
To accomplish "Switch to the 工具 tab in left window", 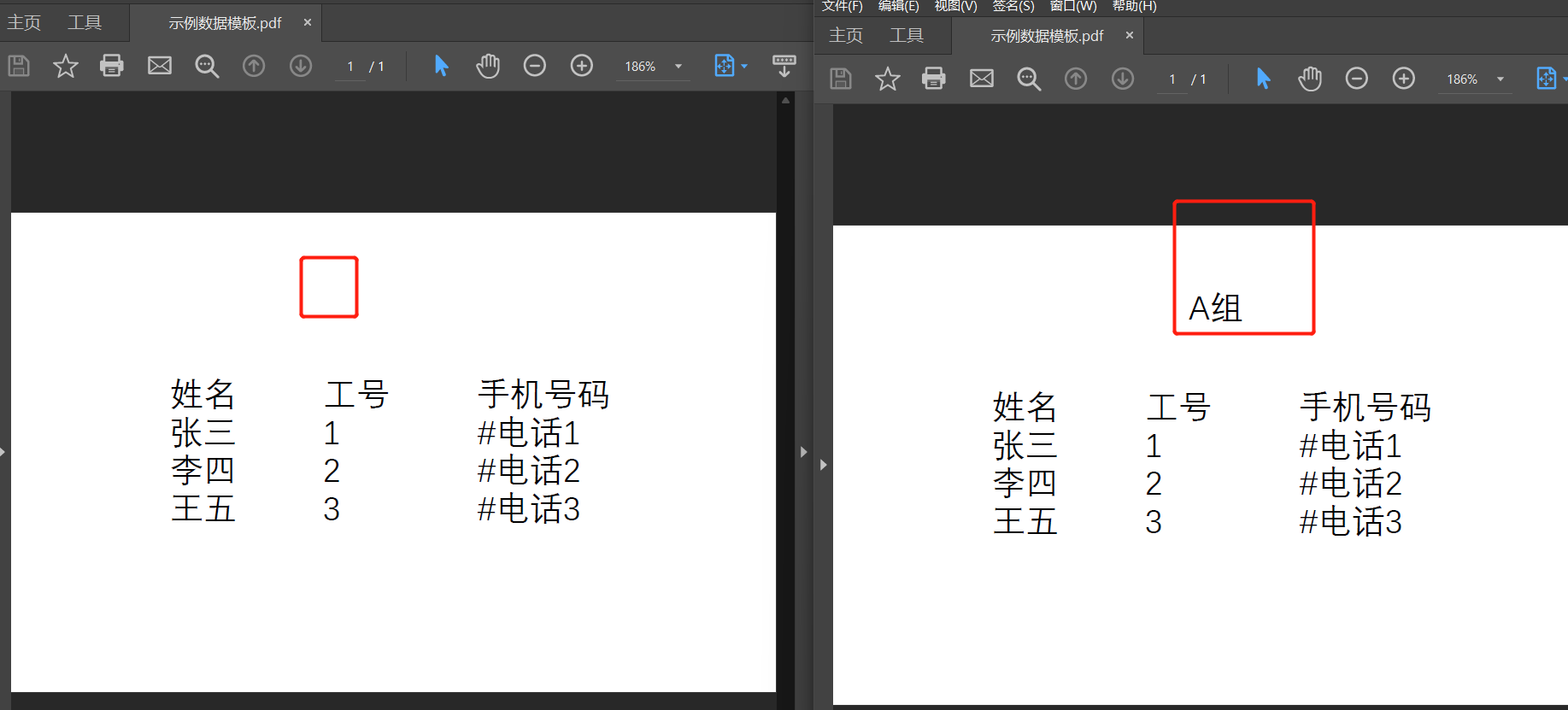I will coord(85,22).
